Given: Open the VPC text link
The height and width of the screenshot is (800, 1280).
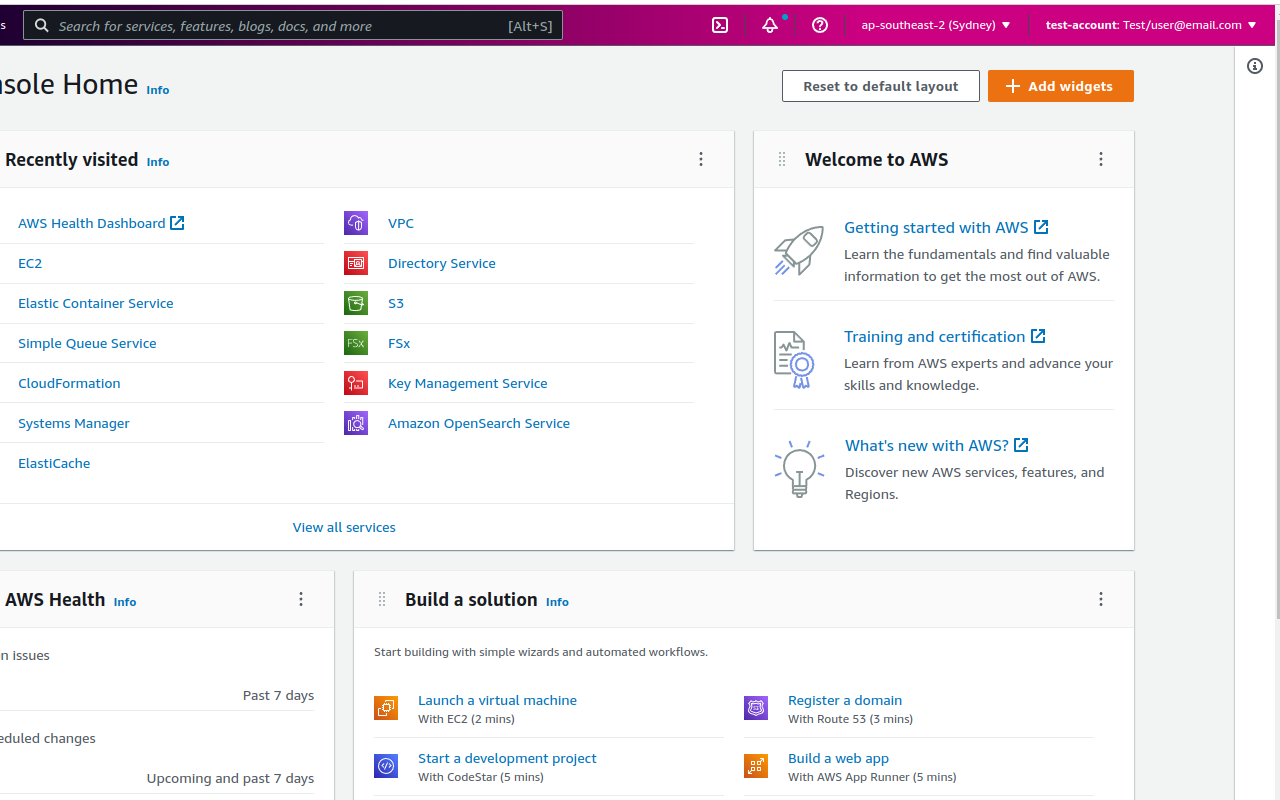Looking at the screenshot, I should tap(401, 223).
